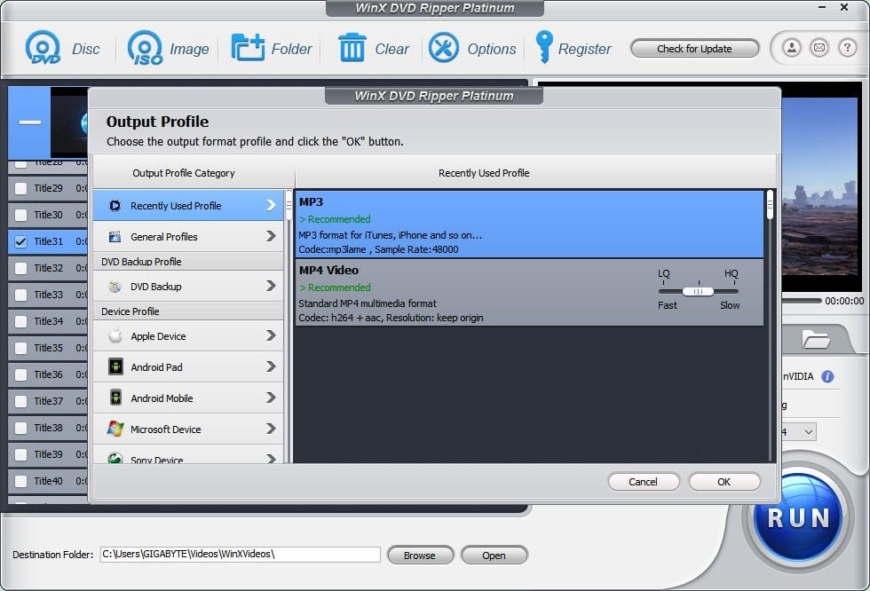The width and height of the screenshot is (870, 591).
Task: Click the Folder add icon
Action: click(x=248, y=48)
